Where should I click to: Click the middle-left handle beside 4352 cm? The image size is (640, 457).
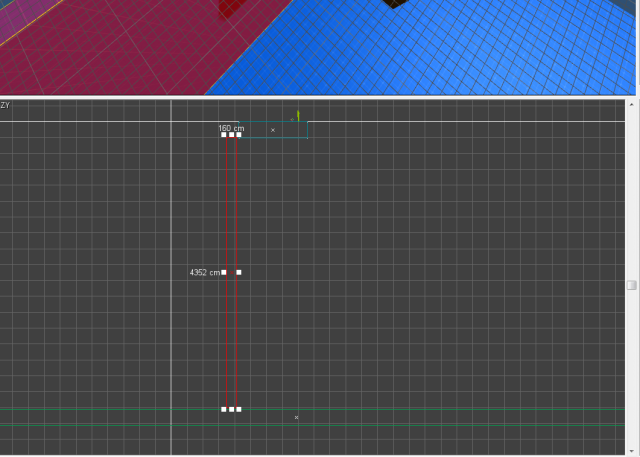click(x=224, y=272)
